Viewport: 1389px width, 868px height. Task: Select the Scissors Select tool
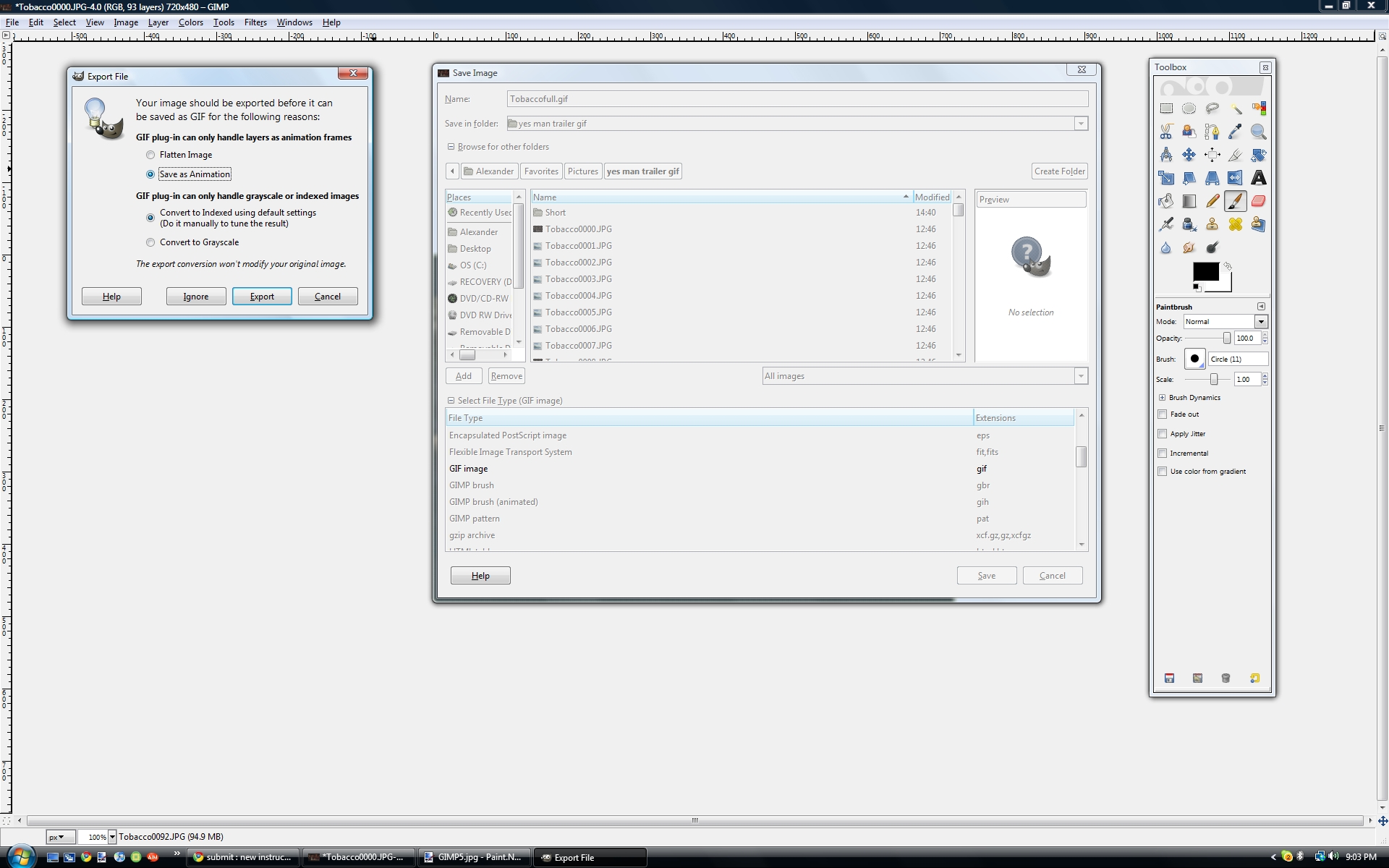point(1166,132)
